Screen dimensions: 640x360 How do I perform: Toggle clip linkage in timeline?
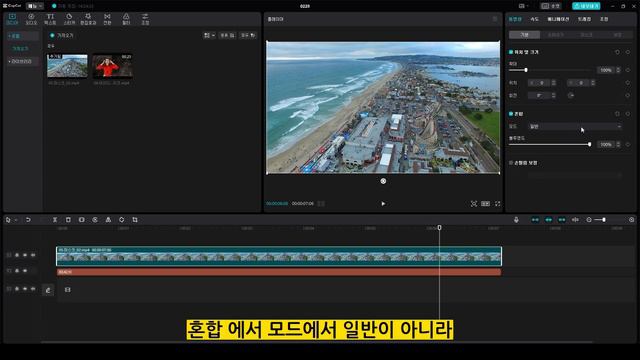(562, 220)
